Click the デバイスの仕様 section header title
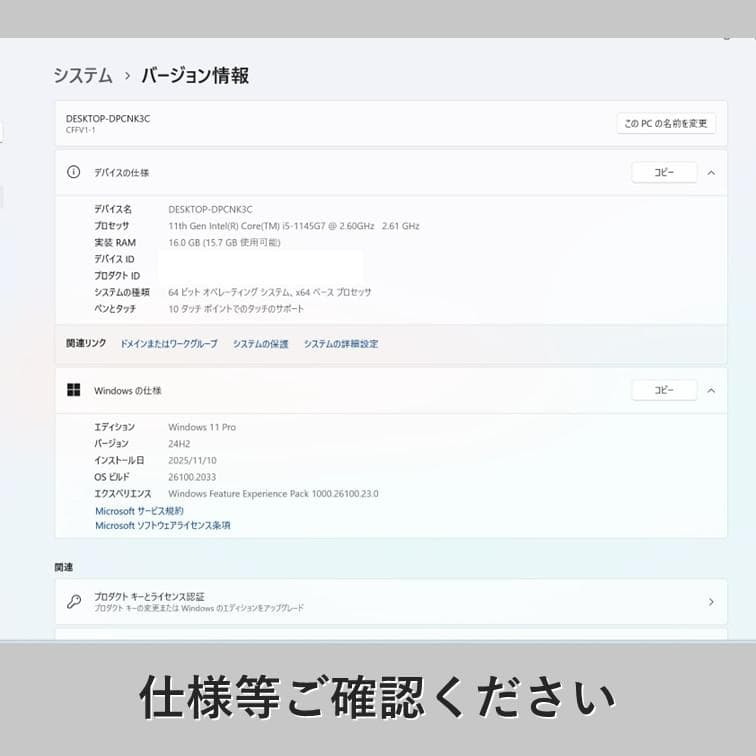The height and width of the screenshot is (756, 756). (x=121, y=173)
